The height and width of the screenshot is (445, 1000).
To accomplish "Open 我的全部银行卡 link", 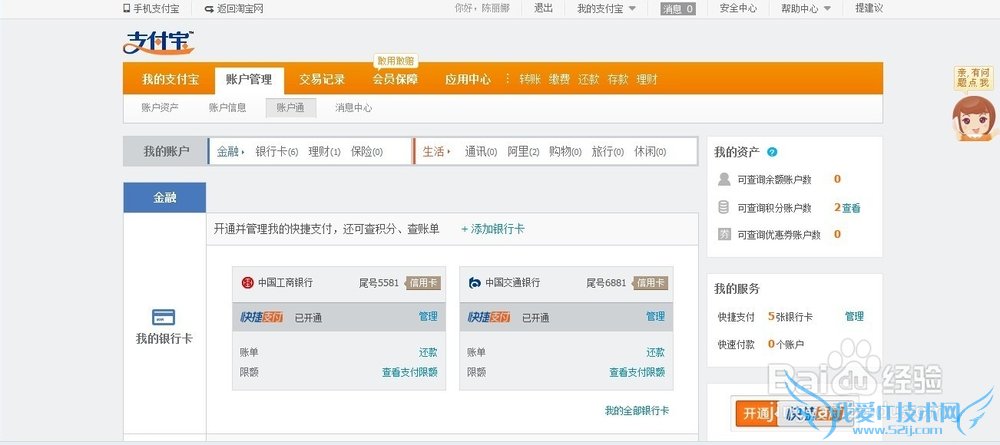I will (x=636, y=411).
